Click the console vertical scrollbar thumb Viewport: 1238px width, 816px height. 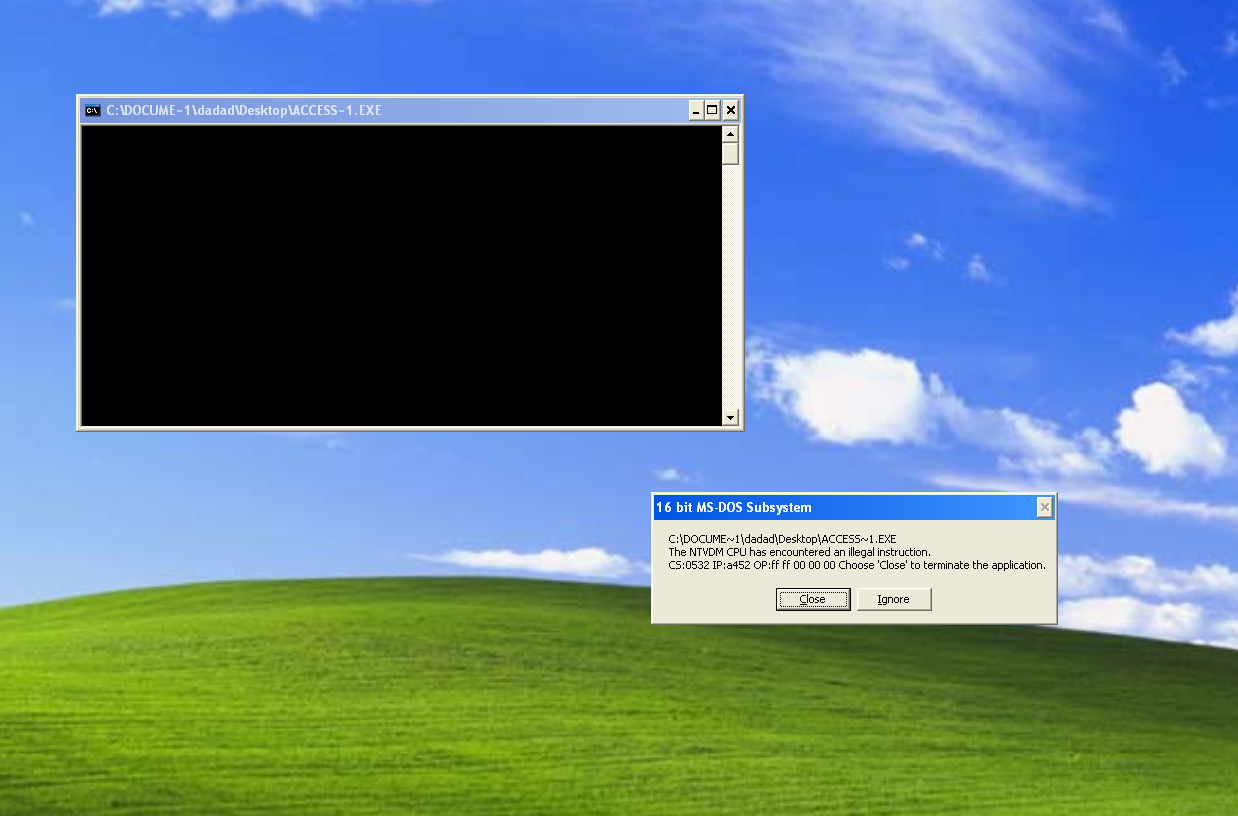coord(730,154)
